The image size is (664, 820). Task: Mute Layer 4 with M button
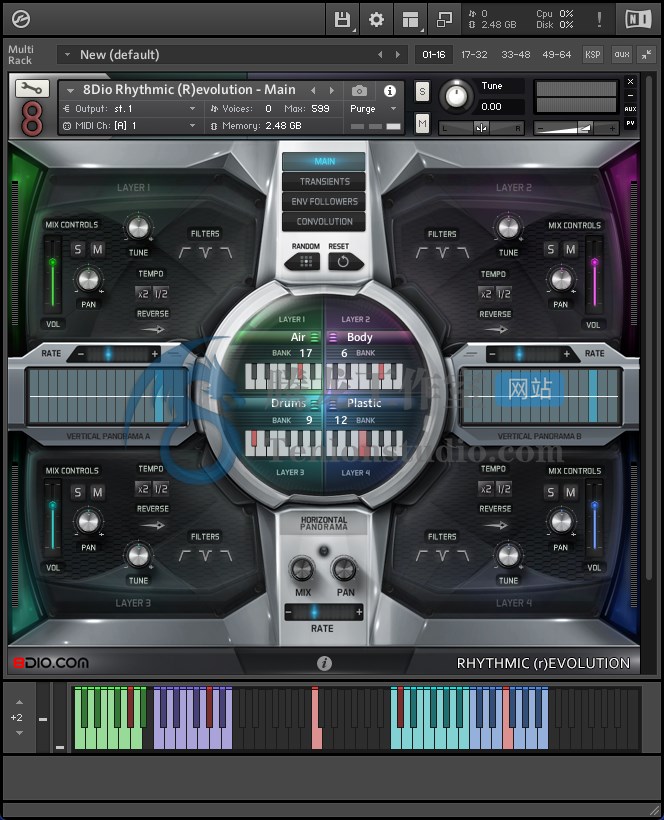[570, 492]
